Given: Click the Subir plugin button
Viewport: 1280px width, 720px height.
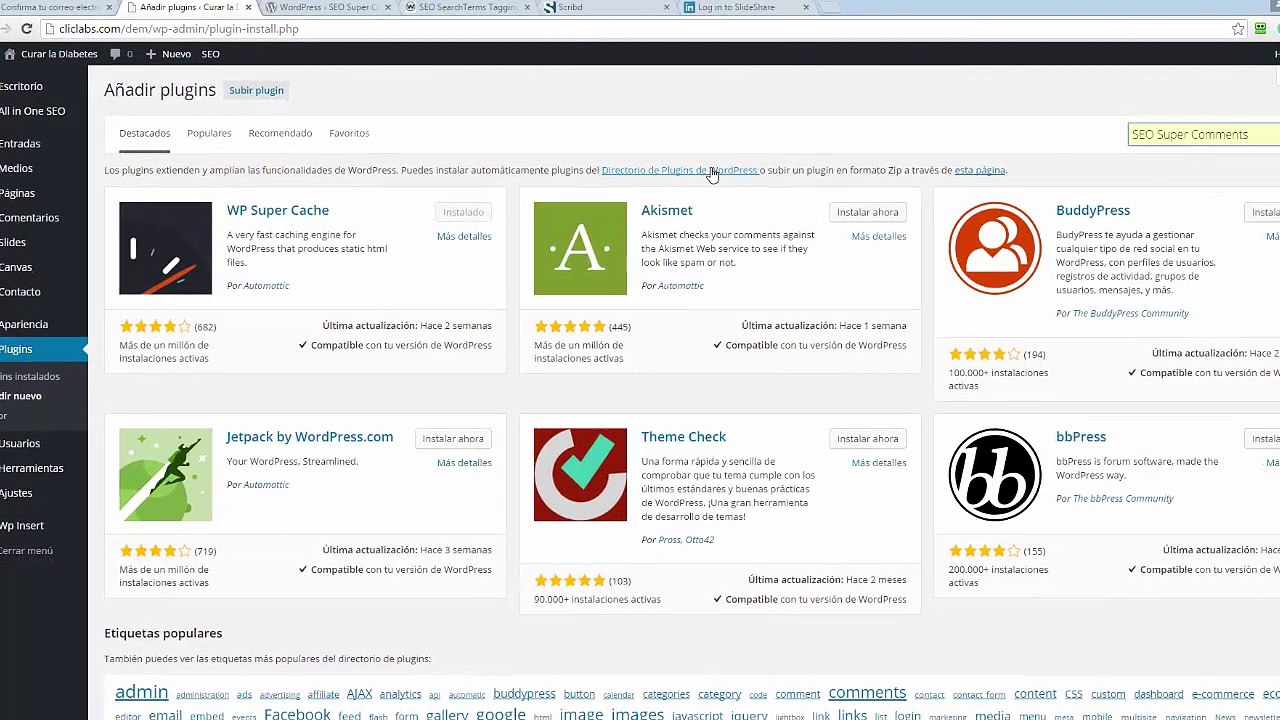Looking at the screenshot, I should [256, 90].
